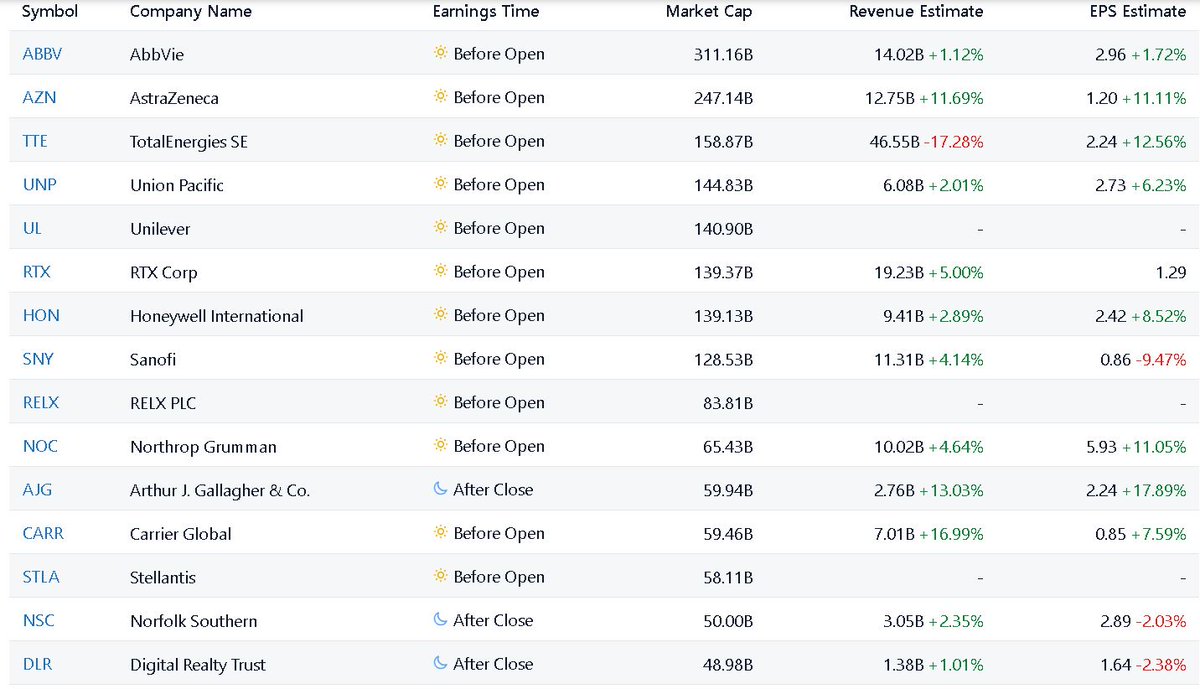Click the sun icon in Unilever row
Viewport: 1200px width, 689px height.
pyautogui.click(x=440, y=227)
